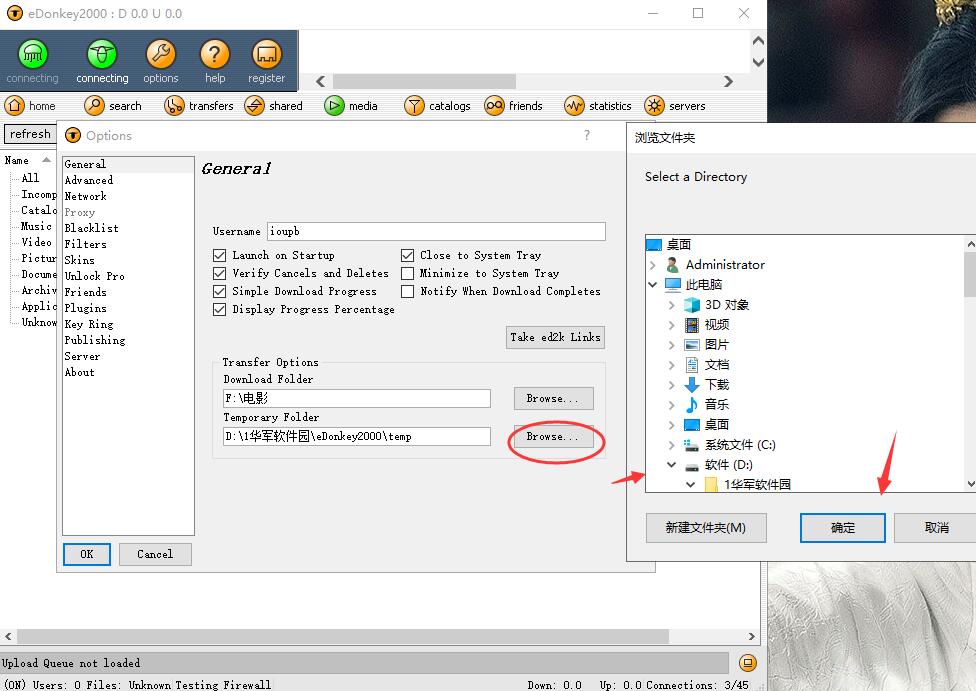Enable Notify When Download Completes
Viewport: 976px width, 691px height.
(x=407, y=291)
